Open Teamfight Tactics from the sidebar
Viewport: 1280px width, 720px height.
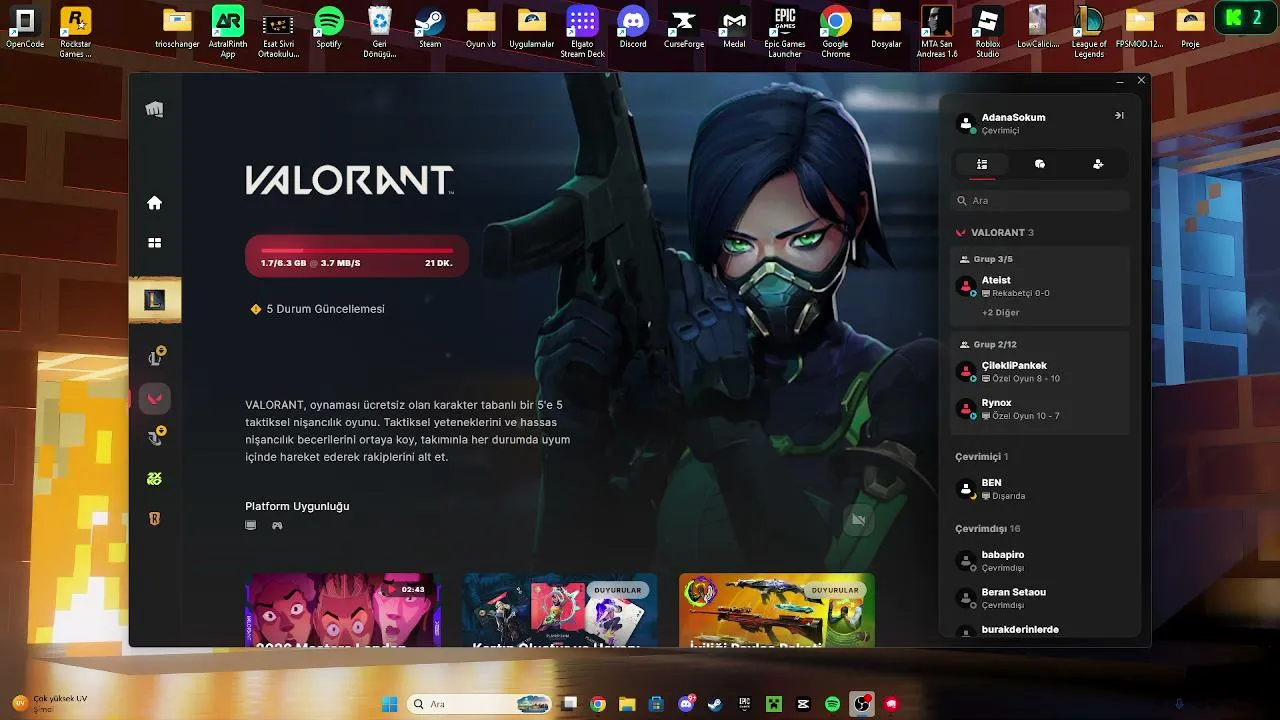pyautogui.click(x=154, y=437)
